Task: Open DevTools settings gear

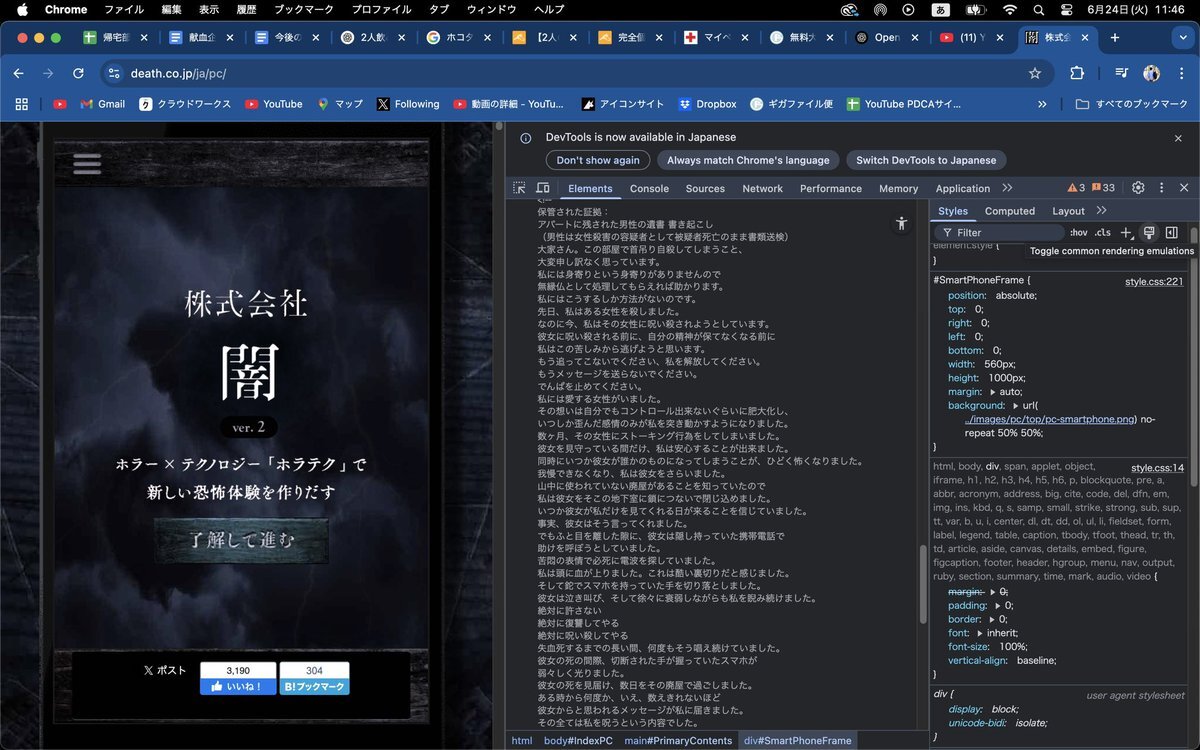Action: [1138, 188]
